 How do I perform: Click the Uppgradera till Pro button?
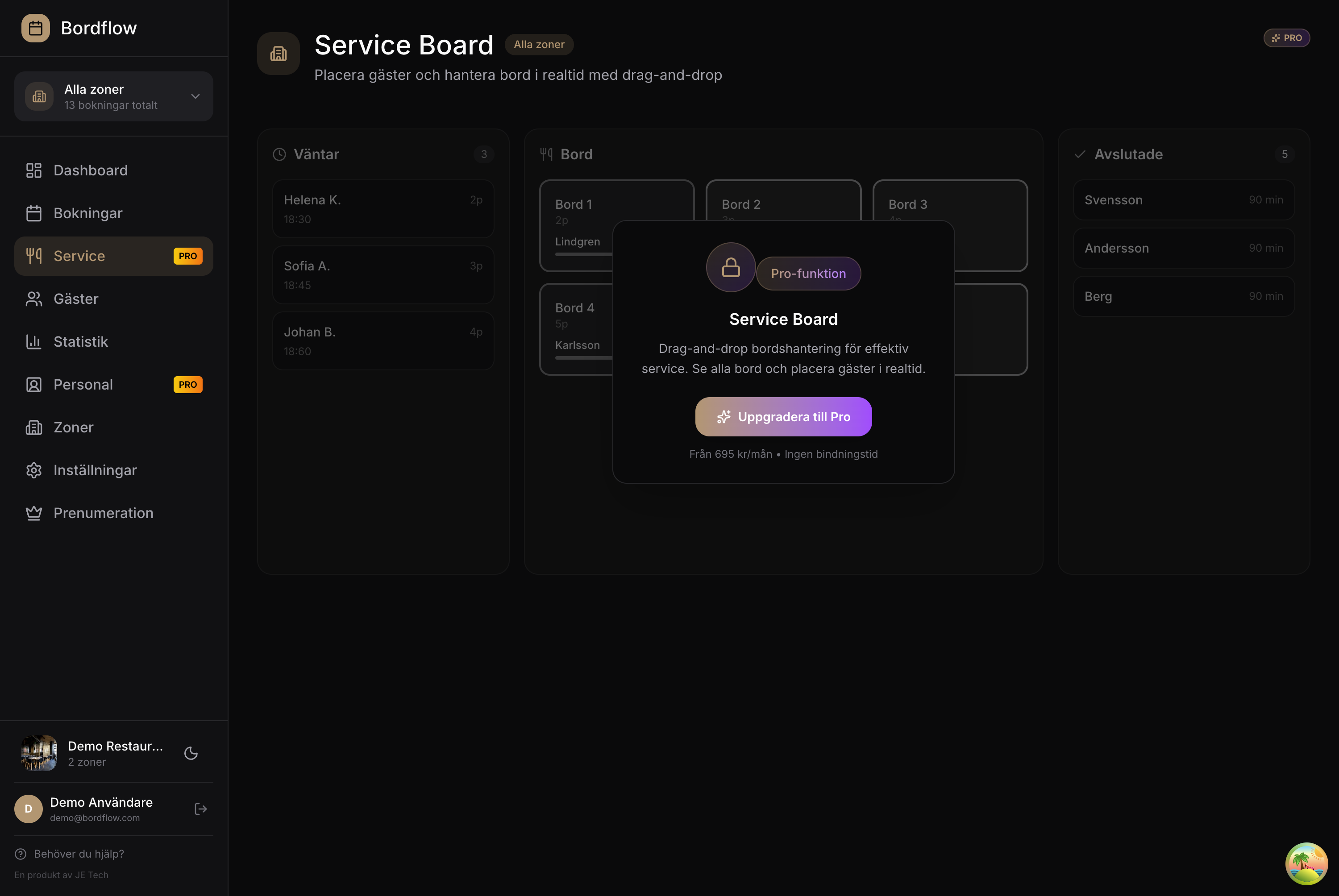click(783, 417)
